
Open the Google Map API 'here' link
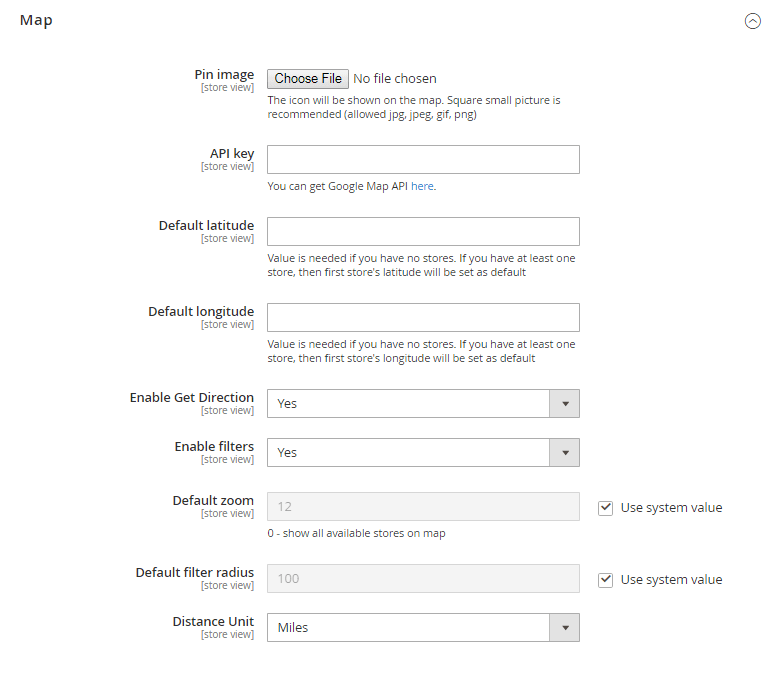pyautogui.click(x=422, y=186)
